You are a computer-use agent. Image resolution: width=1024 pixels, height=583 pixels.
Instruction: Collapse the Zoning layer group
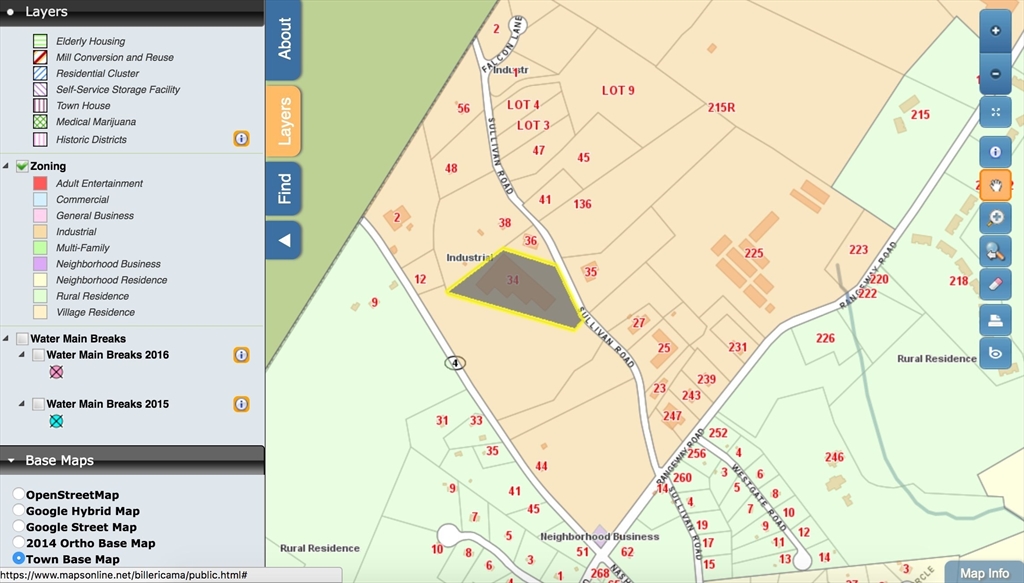click(x=8, y=166)
